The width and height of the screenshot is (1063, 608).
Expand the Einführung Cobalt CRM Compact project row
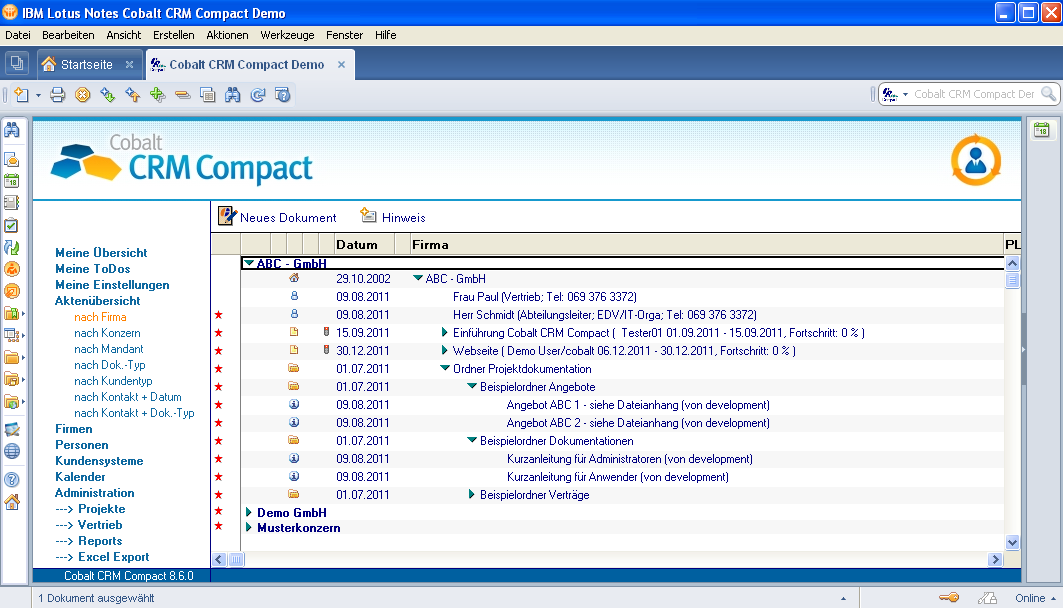444,333
